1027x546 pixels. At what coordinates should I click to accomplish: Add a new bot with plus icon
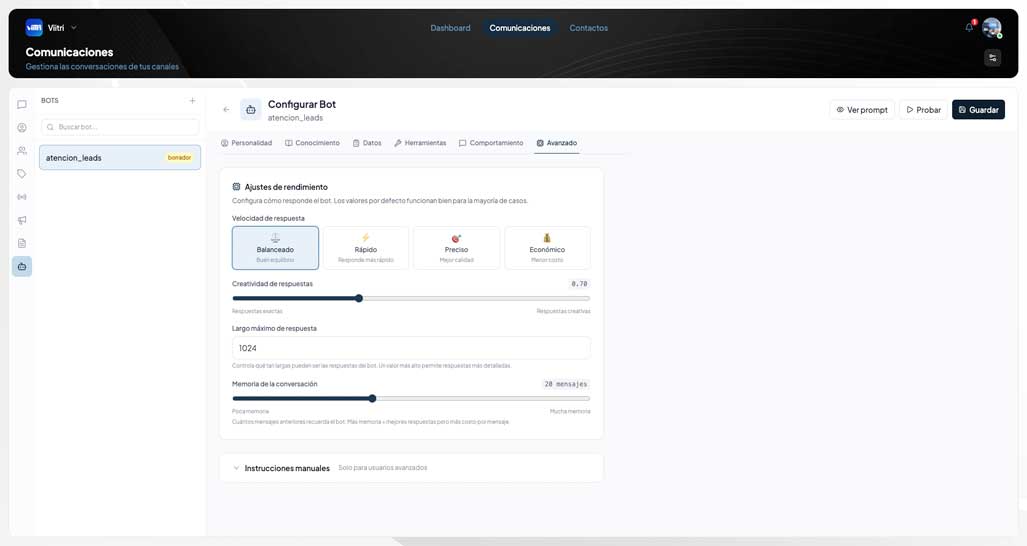[x=193, y=101]
